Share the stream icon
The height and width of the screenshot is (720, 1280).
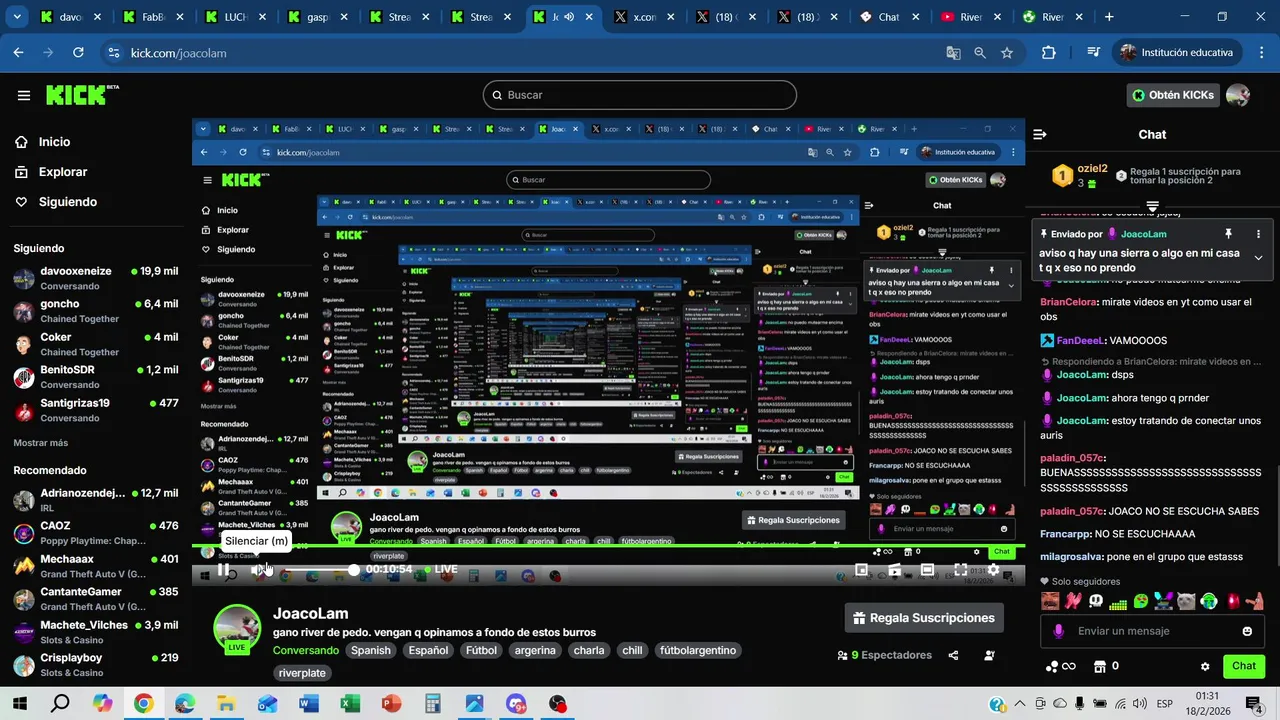(x=953, y=656)
